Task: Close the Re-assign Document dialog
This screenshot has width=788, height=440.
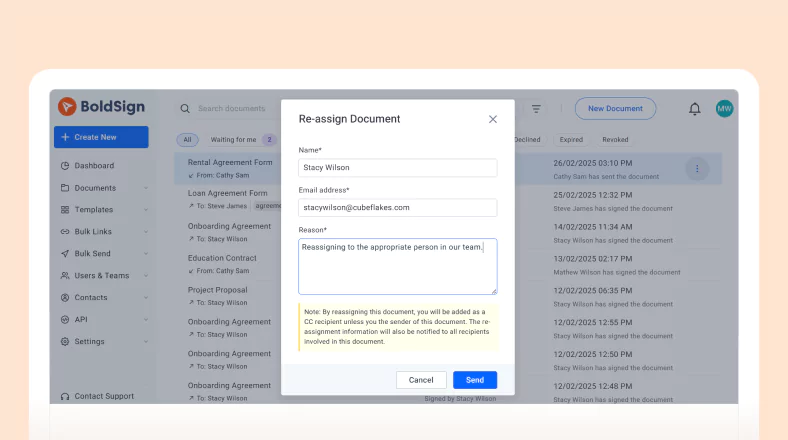Action: pos(492,119)
